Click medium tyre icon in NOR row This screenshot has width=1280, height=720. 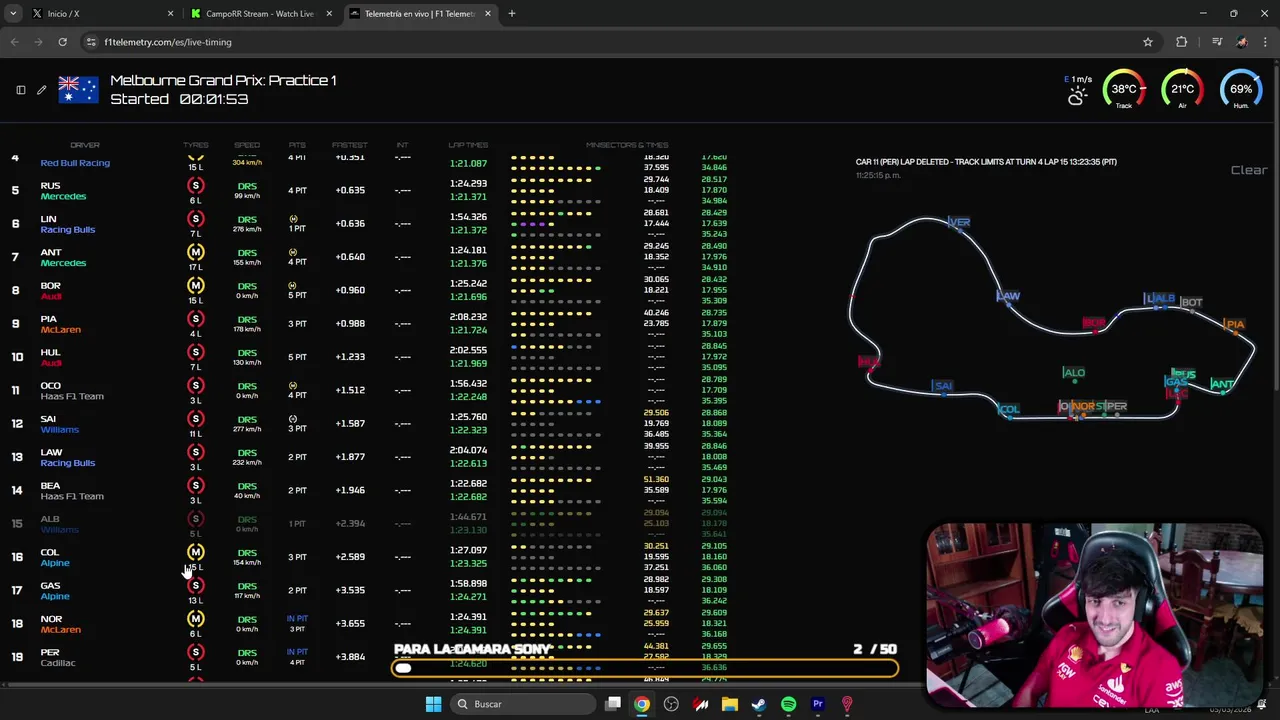[x=196, y=619]
